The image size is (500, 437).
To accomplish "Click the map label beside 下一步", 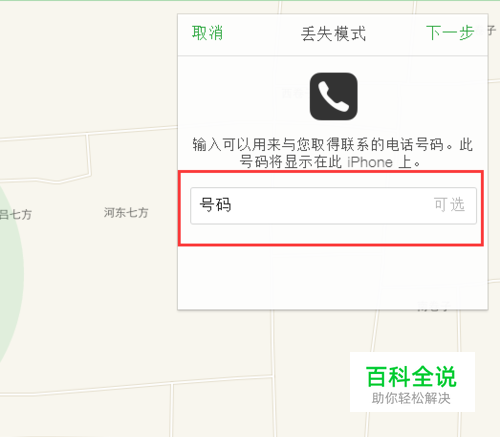I will (x=486, y=31).
